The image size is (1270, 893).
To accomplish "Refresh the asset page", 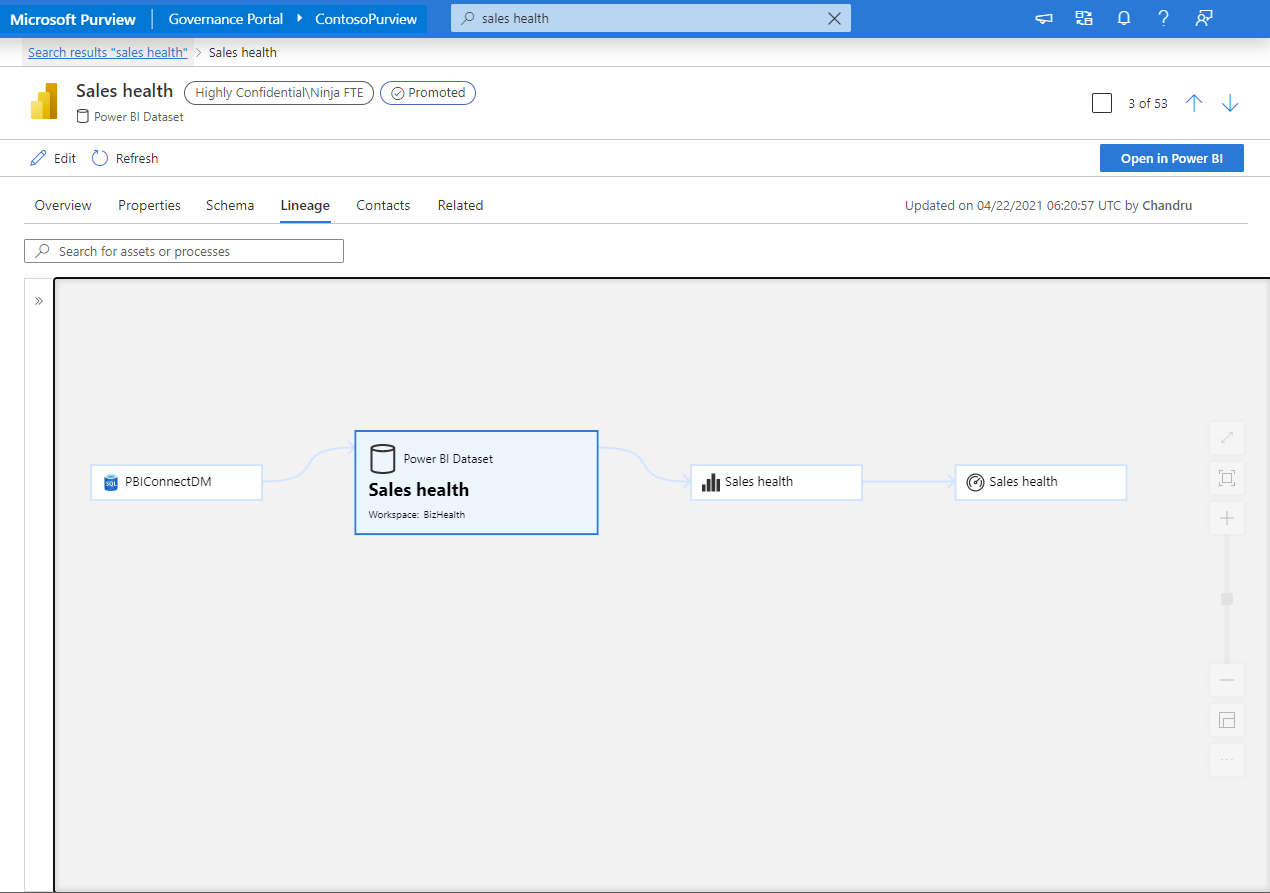I will (x=125, y=158).
